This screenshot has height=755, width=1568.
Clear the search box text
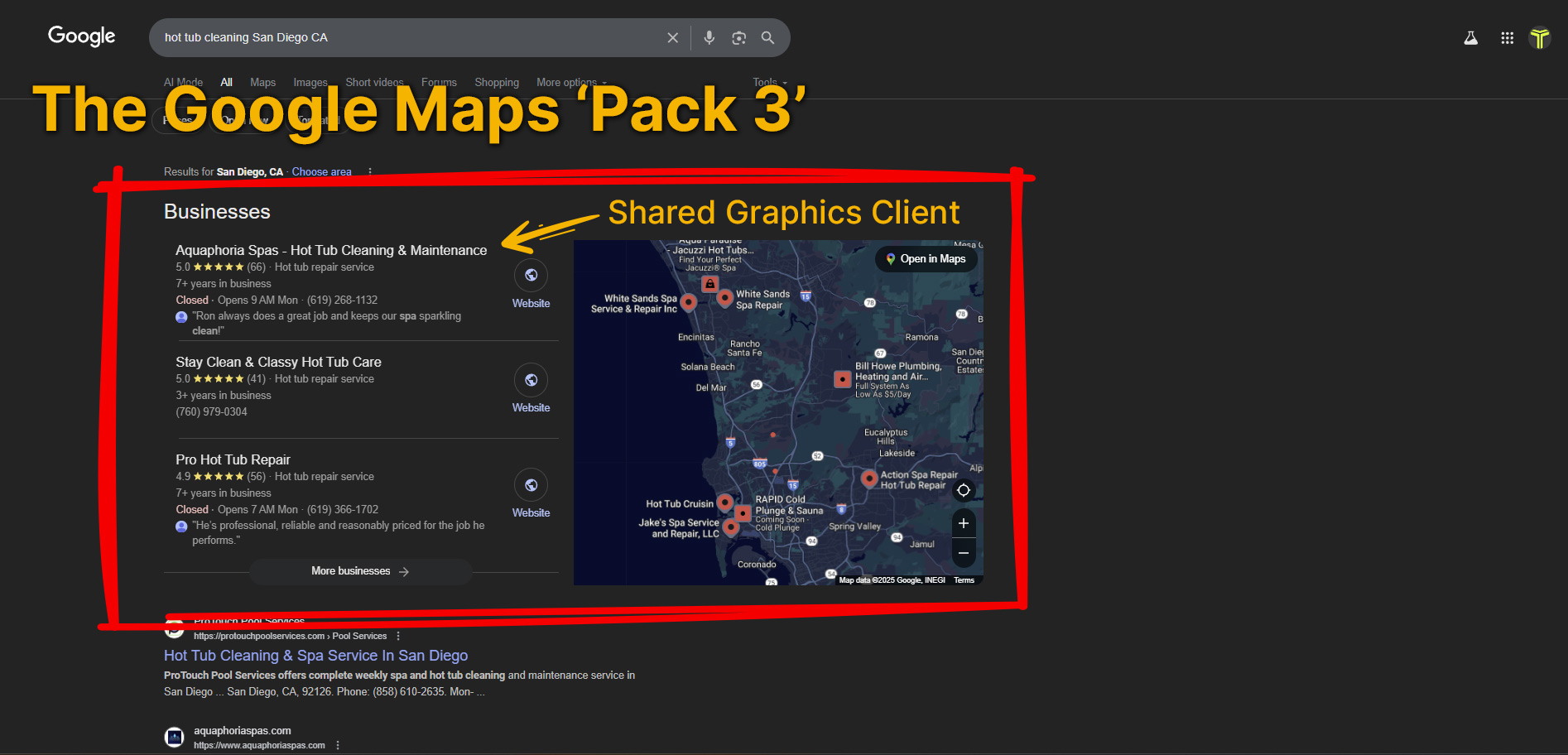click(x=672, y=38)
